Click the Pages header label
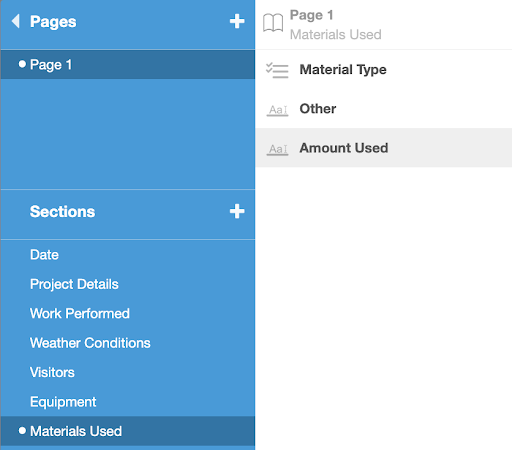The width and height of the screenshot is (512, 450). tap(53, 22)
